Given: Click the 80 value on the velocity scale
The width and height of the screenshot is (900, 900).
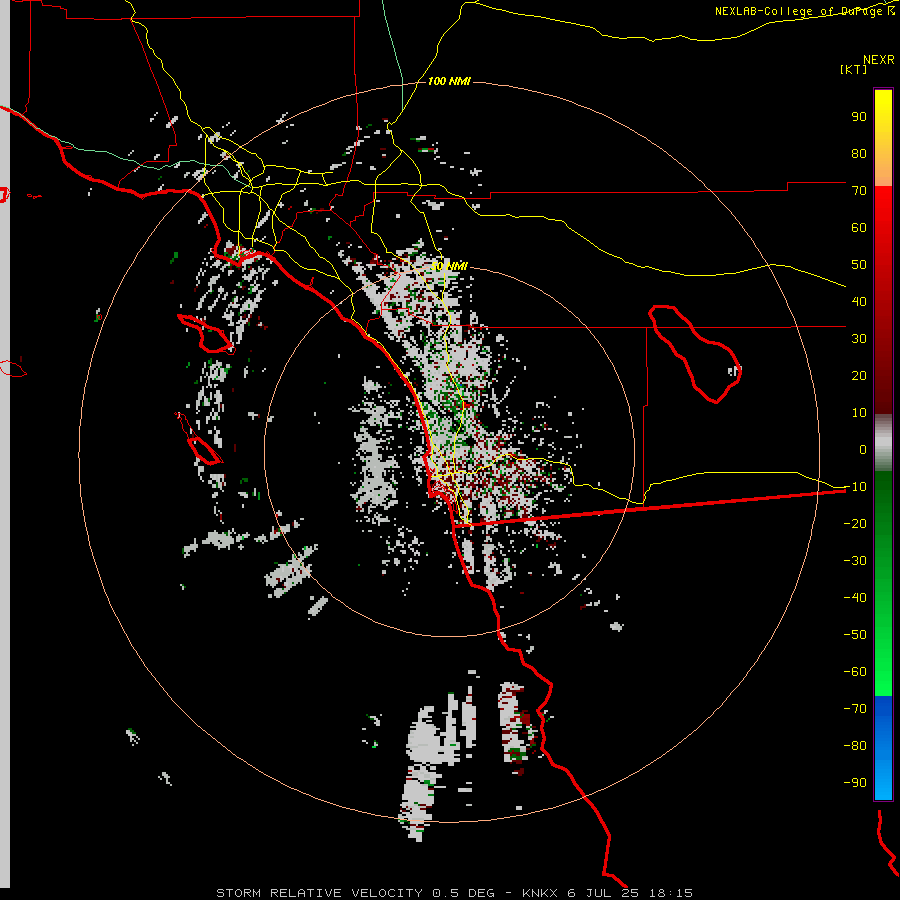Looking at the screenshot, I should [x=859, y=154].
